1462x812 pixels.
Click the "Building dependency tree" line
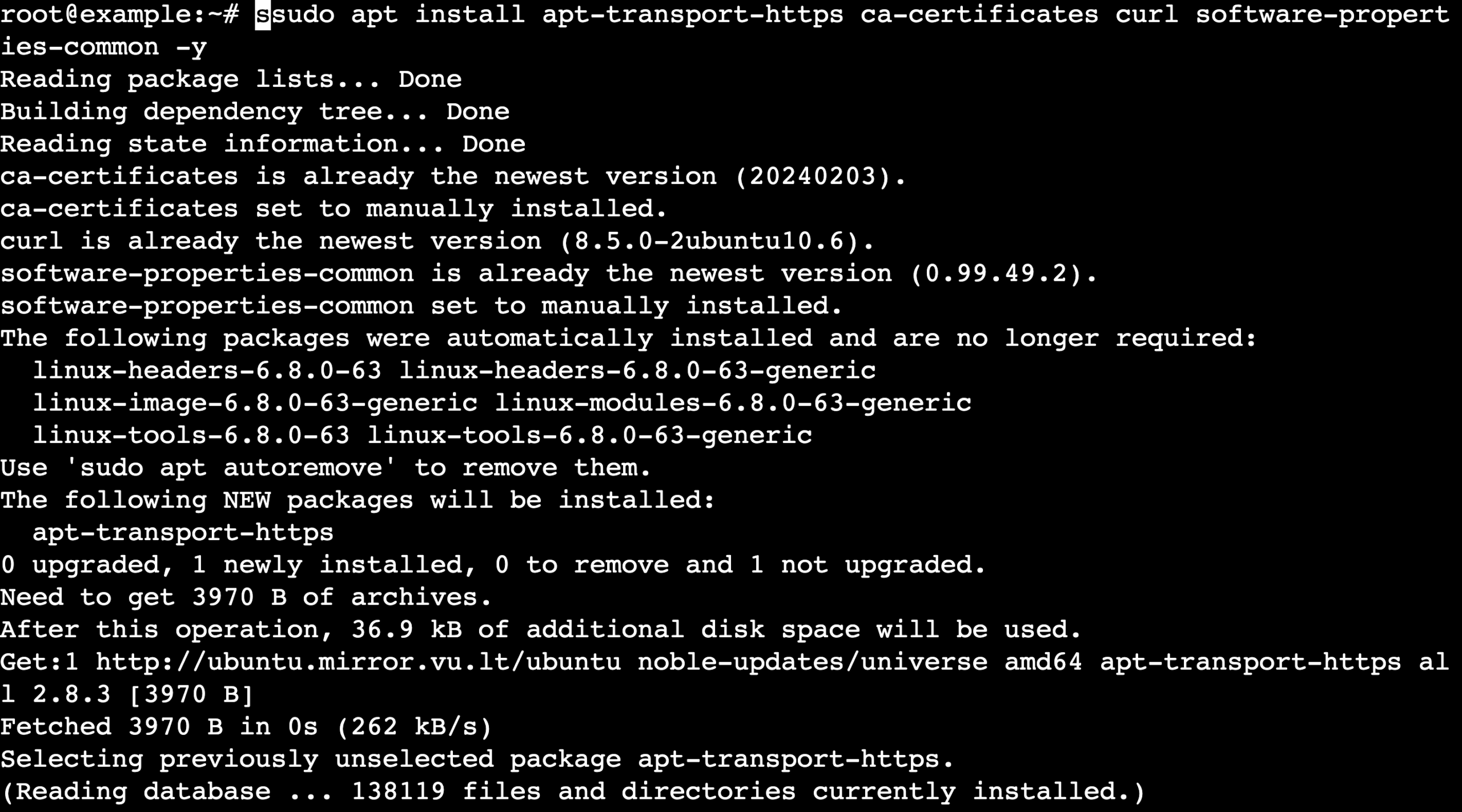pos(255,112)
